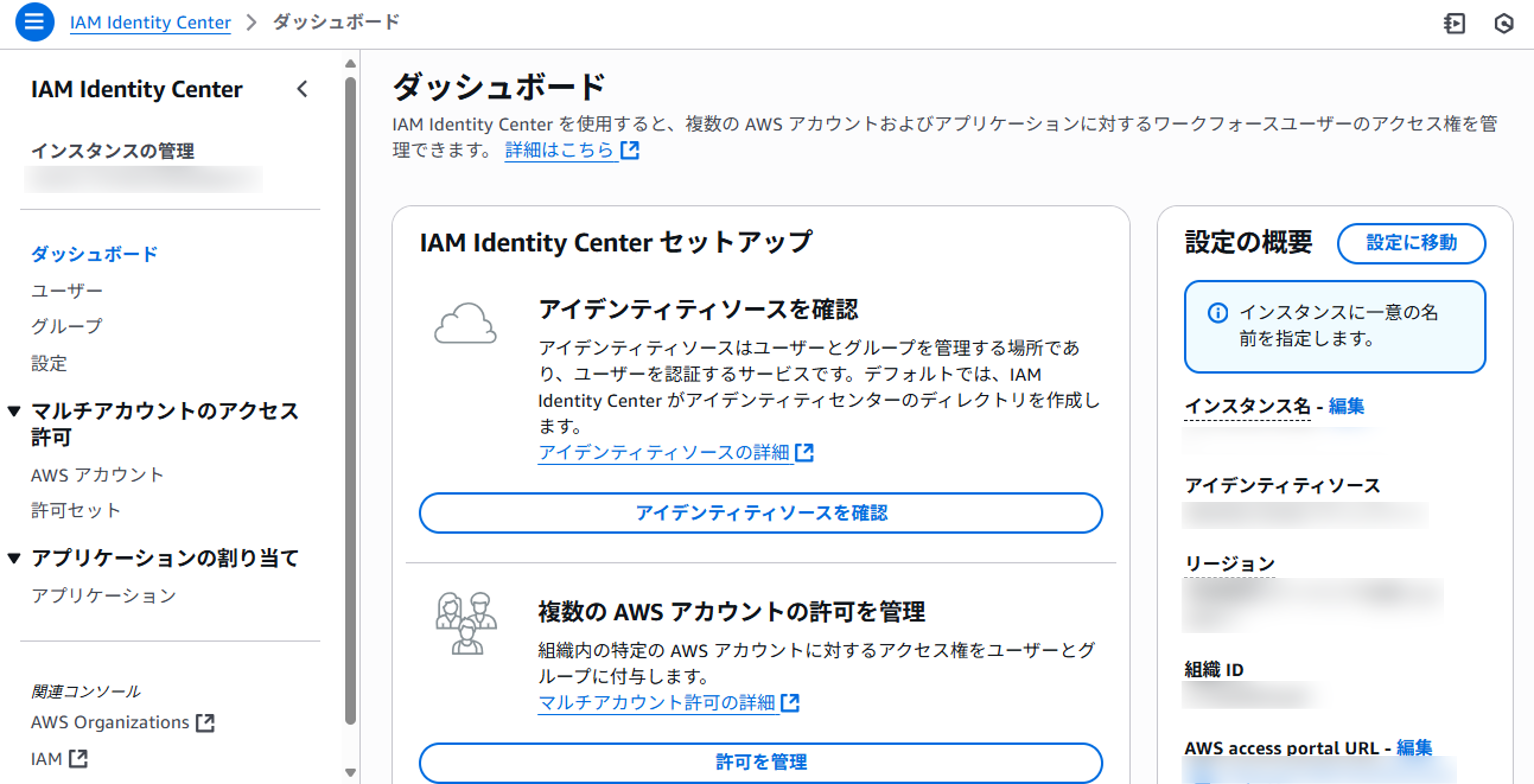Image resolution: width=1534 pixels, height=784 pixels.
Task: Click the 許可を管理 button
Action: (x=760, y=761)
